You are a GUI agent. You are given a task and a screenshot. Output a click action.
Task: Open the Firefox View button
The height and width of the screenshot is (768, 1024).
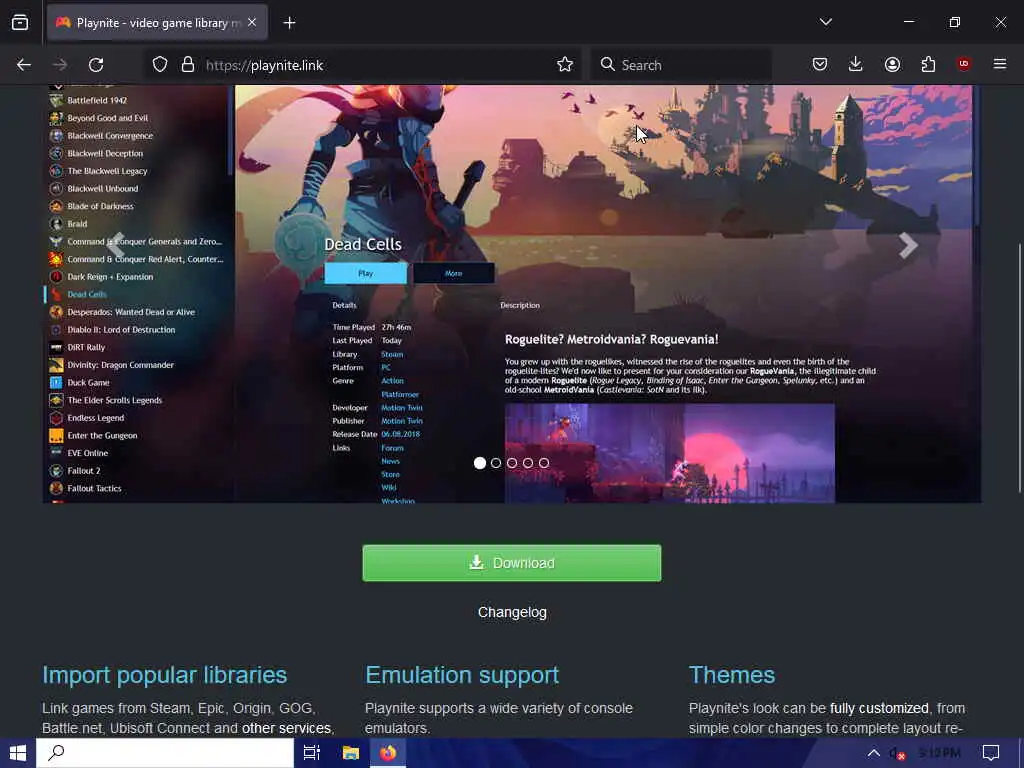[x=20, y=23]
